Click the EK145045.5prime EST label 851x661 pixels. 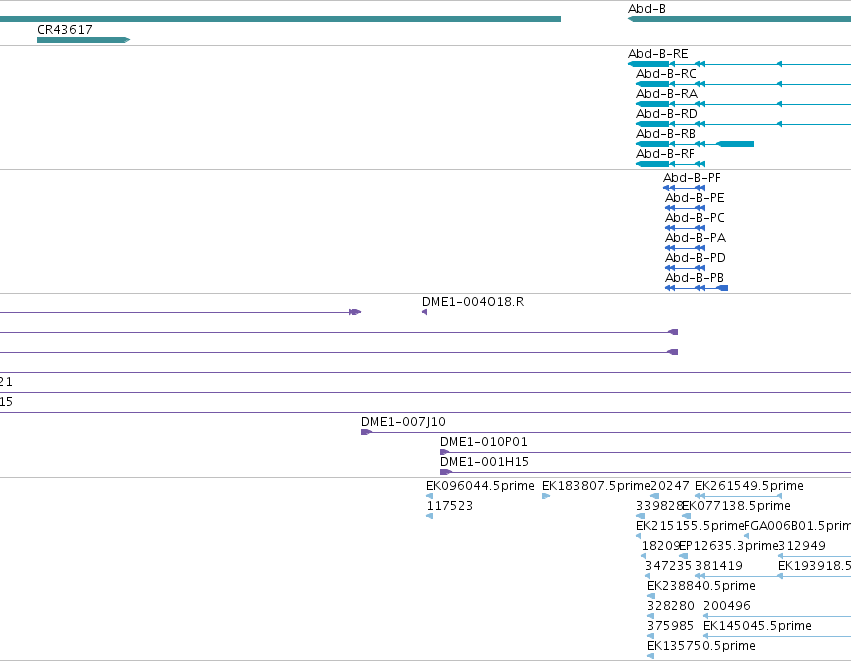point(757,626)
